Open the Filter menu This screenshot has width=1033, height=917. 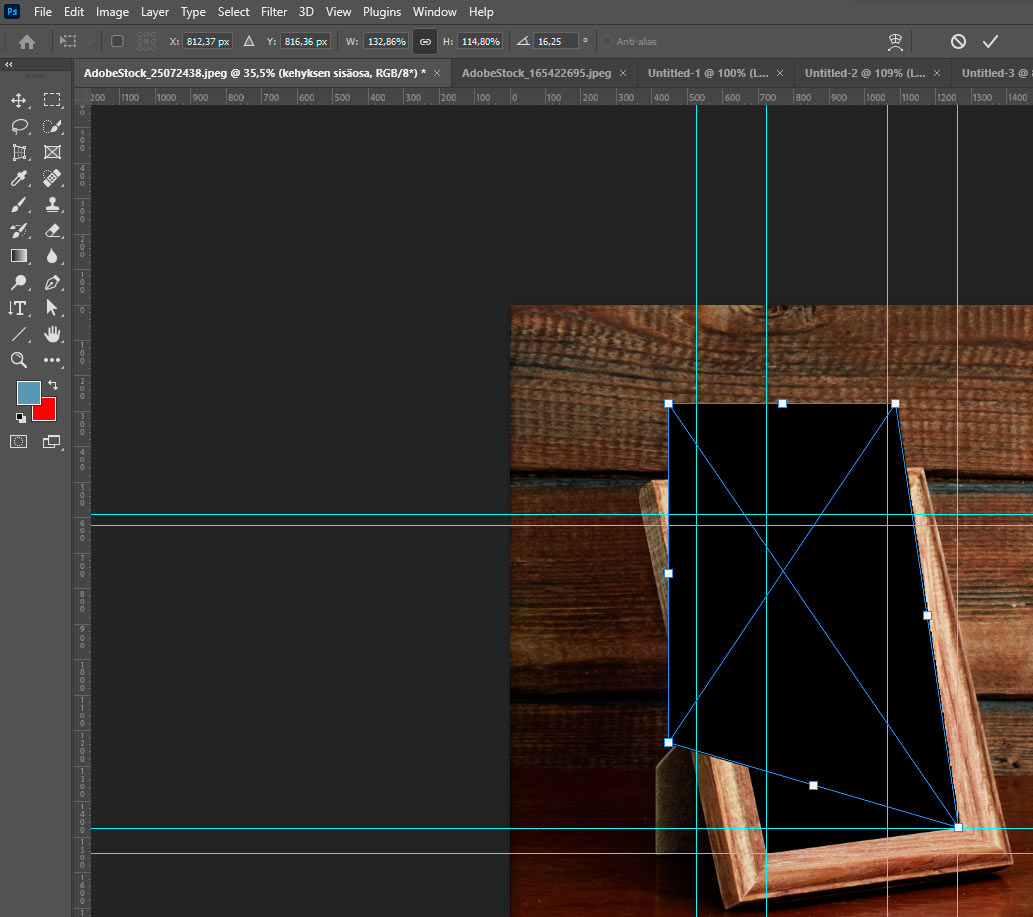point(273,12)
